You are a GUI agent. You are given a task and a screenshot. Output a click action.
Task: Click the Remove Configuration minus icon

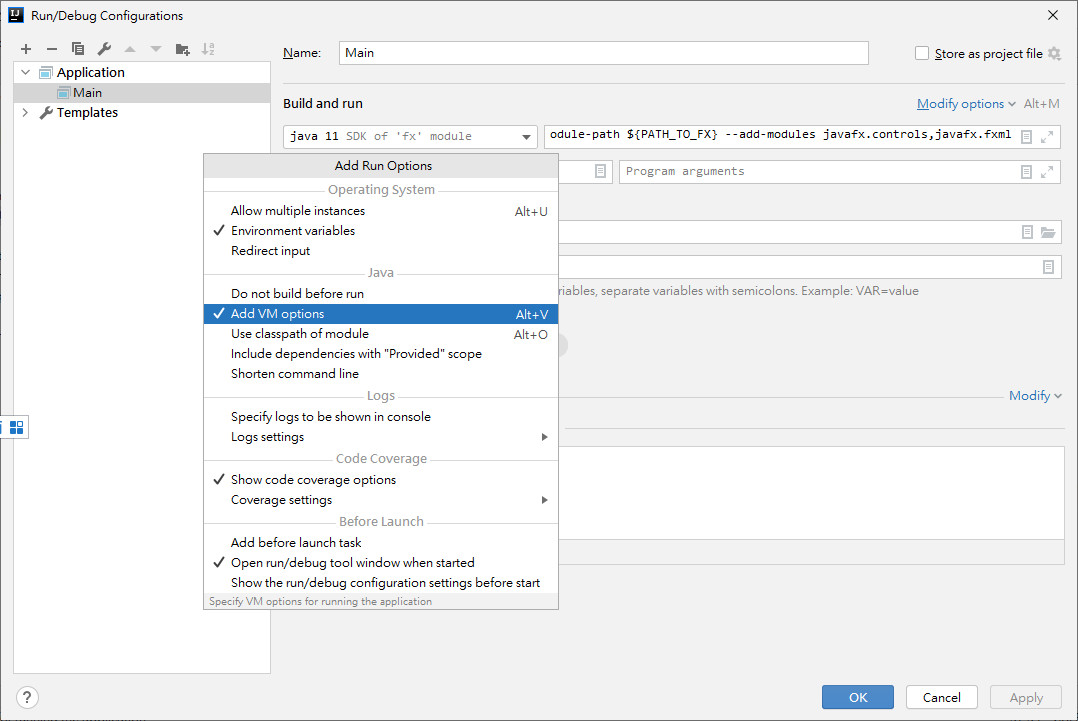52,49
